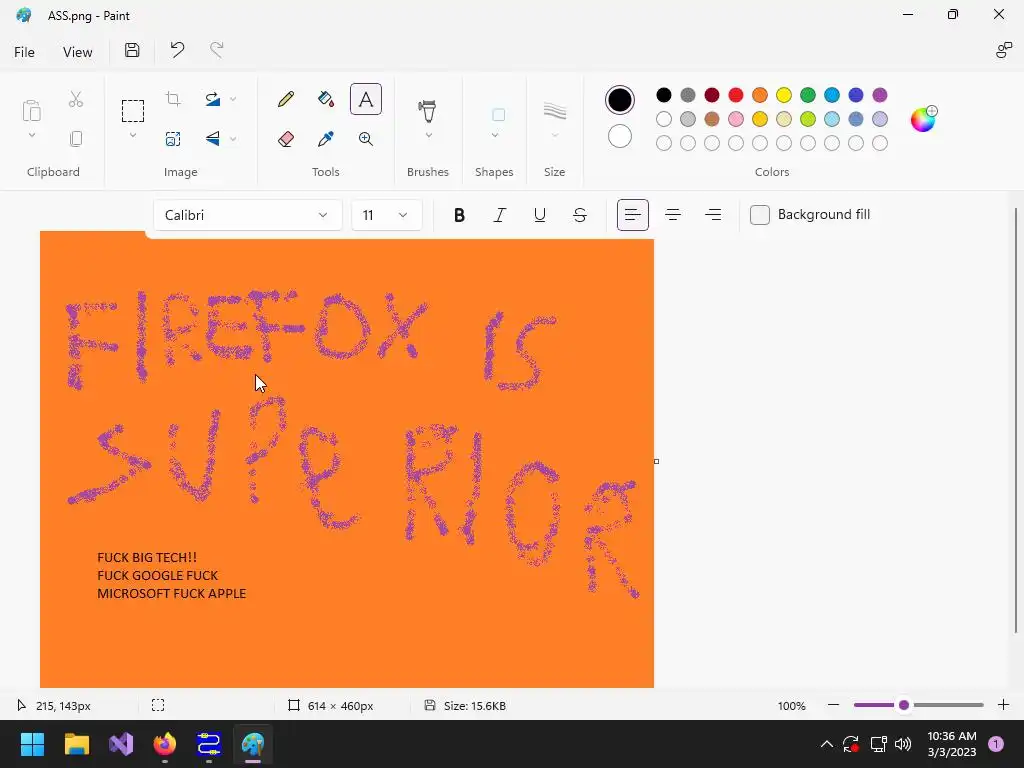This screenshot has width=1024, height=768.
Task: Click the rectangular Selection tool
Action: coord(133,111)
